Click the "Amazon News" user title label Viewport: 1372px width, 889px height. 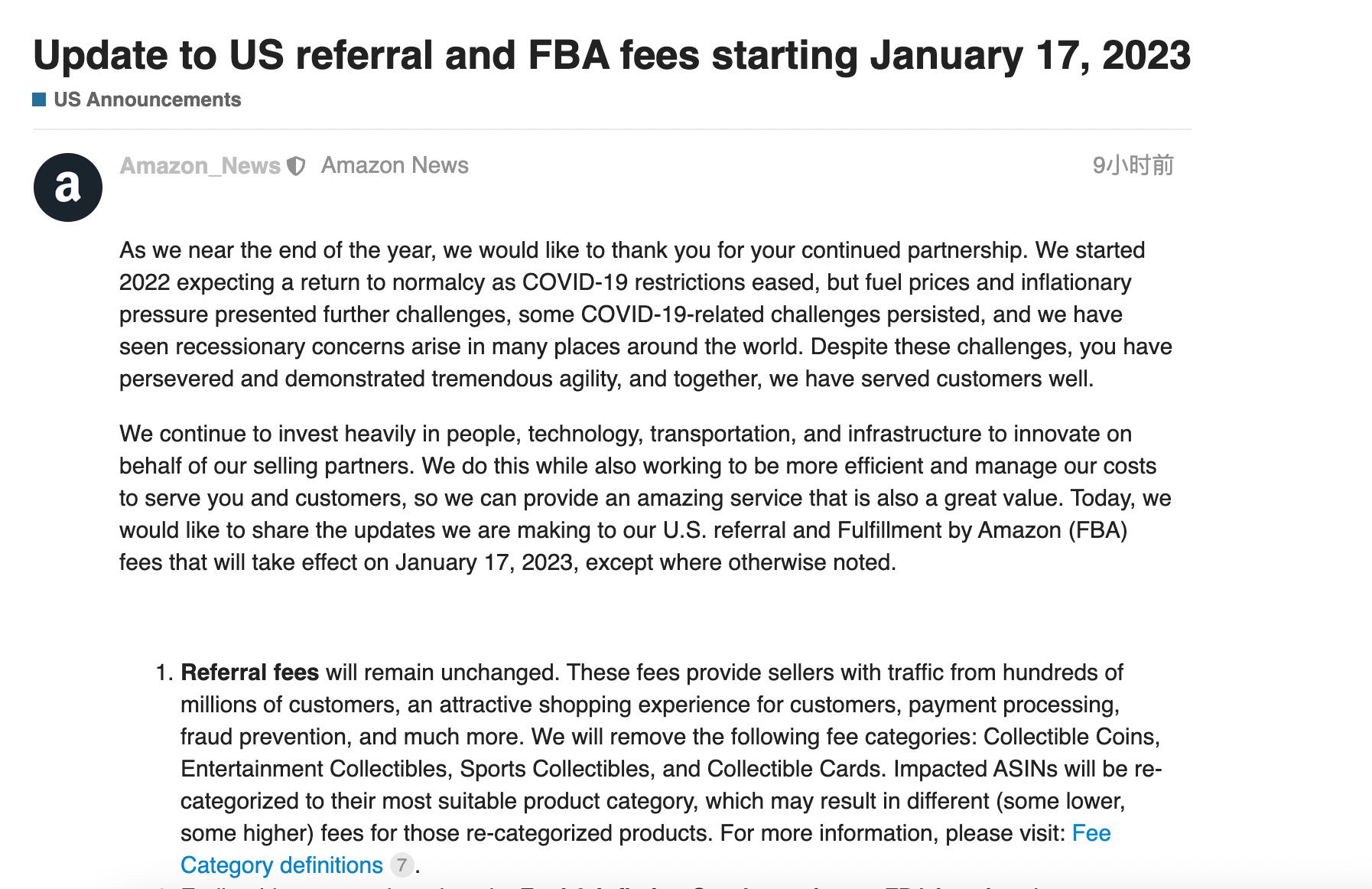(x=395, y=165)
